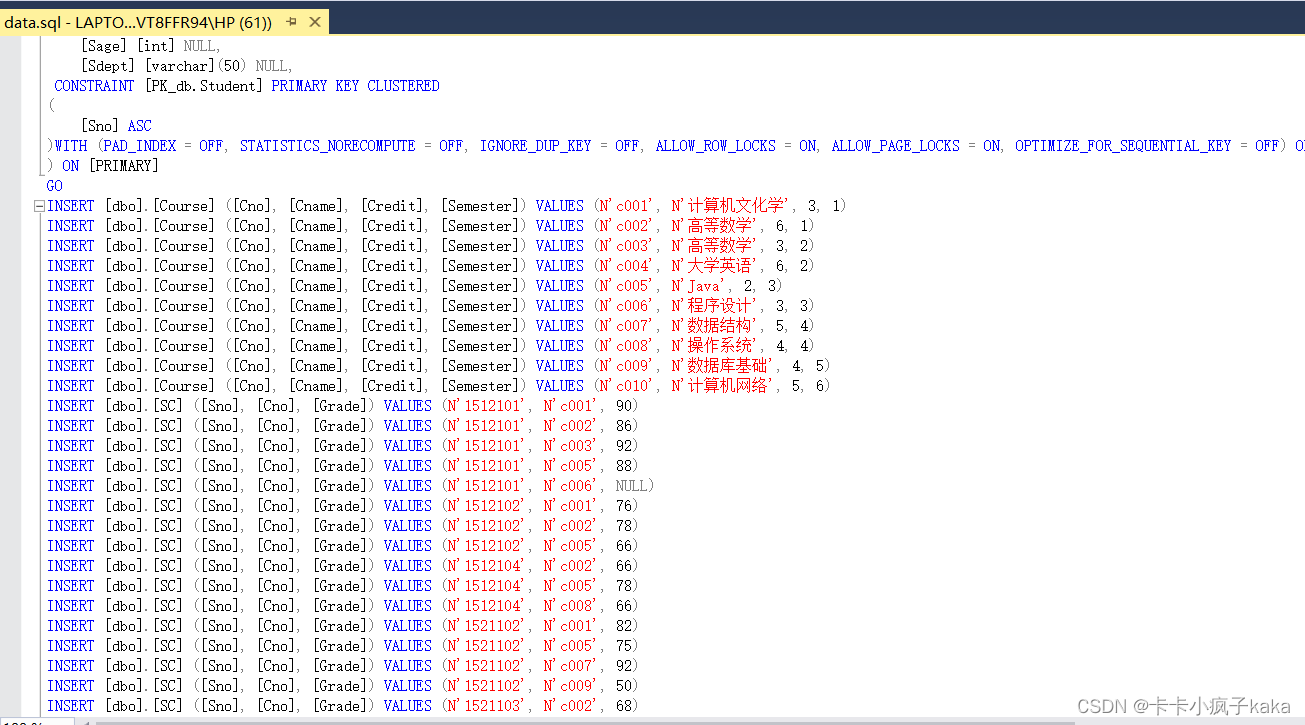Collapse the INSERT block at c001 line
This screenshot has height=725, width=1305.
(x=39, y=206)
